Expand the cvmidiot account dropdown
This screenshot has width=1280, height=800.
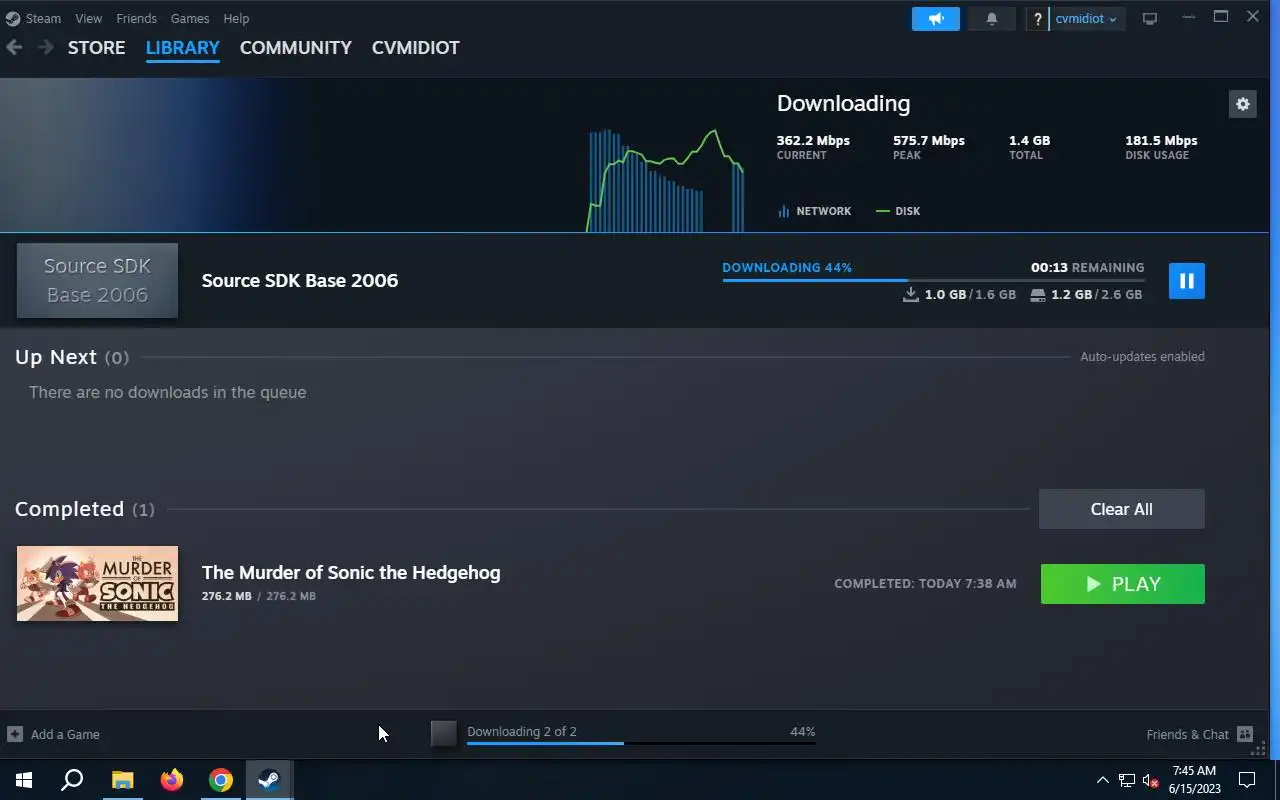tap(1087, 19)
